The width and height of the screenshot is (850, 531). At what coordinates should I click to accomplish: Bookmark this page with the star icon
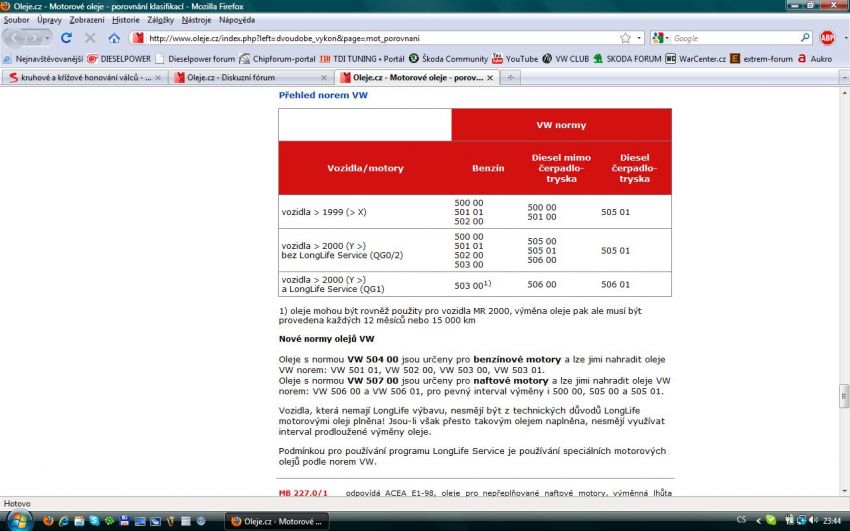coord(626,38)
